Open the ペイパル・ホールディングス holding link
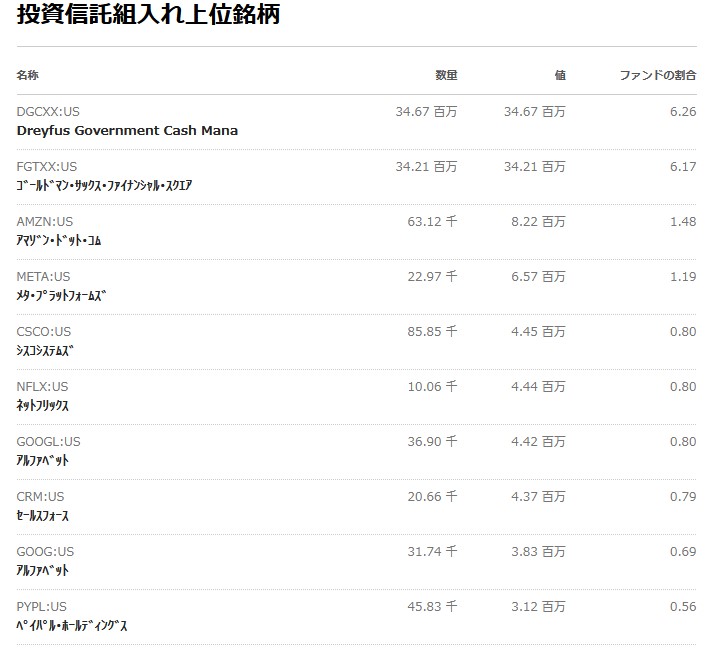This screenshot has height=649, width=714. [72, 625]
